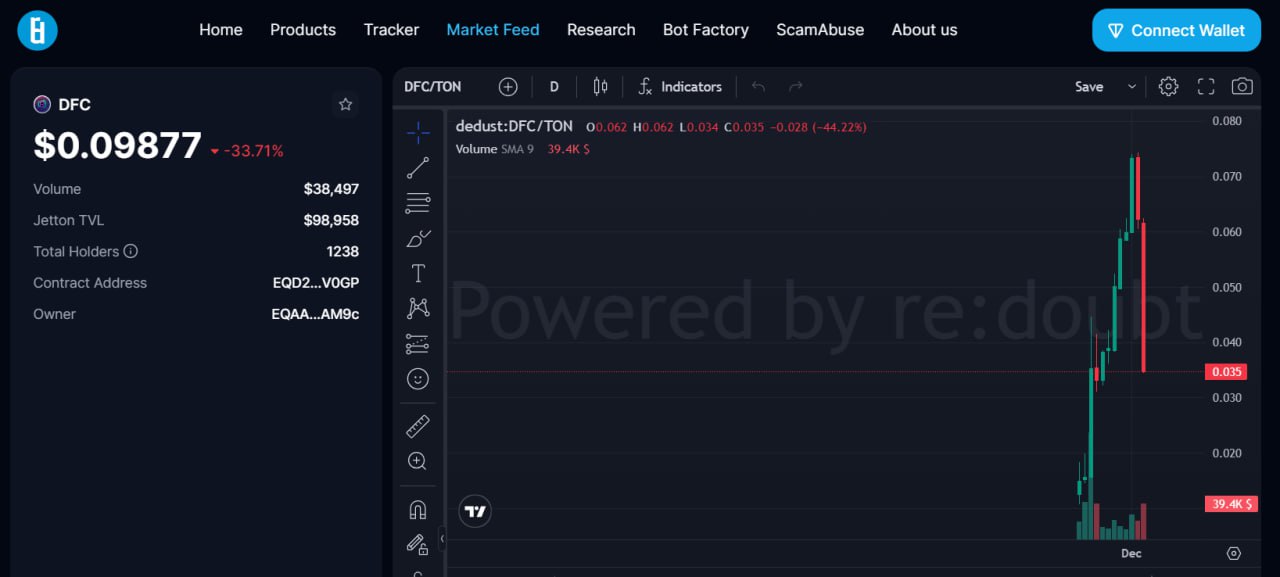
Task: Open the Indicators panel
Action: (680, 87)
